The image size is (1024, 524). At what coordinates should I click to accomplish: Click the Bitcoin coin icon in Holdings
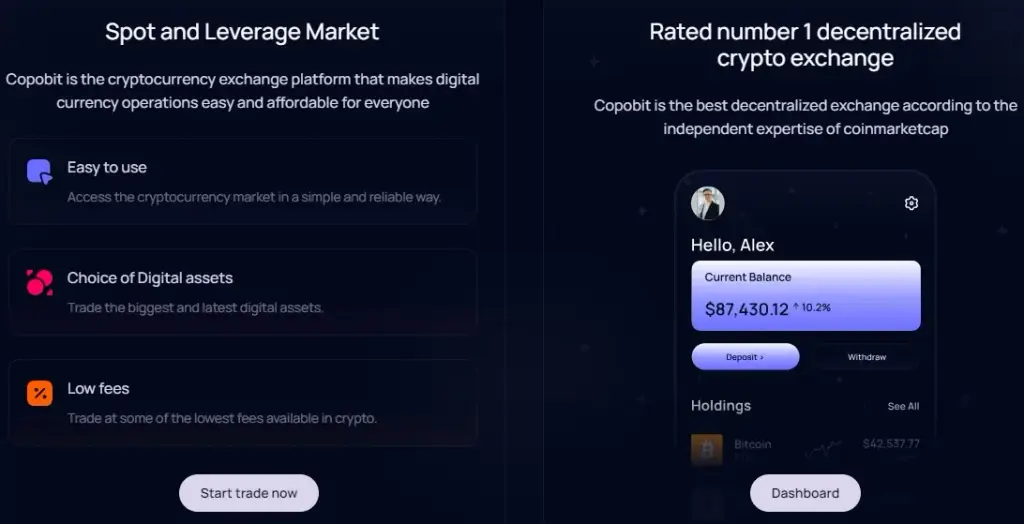(707, 450)
